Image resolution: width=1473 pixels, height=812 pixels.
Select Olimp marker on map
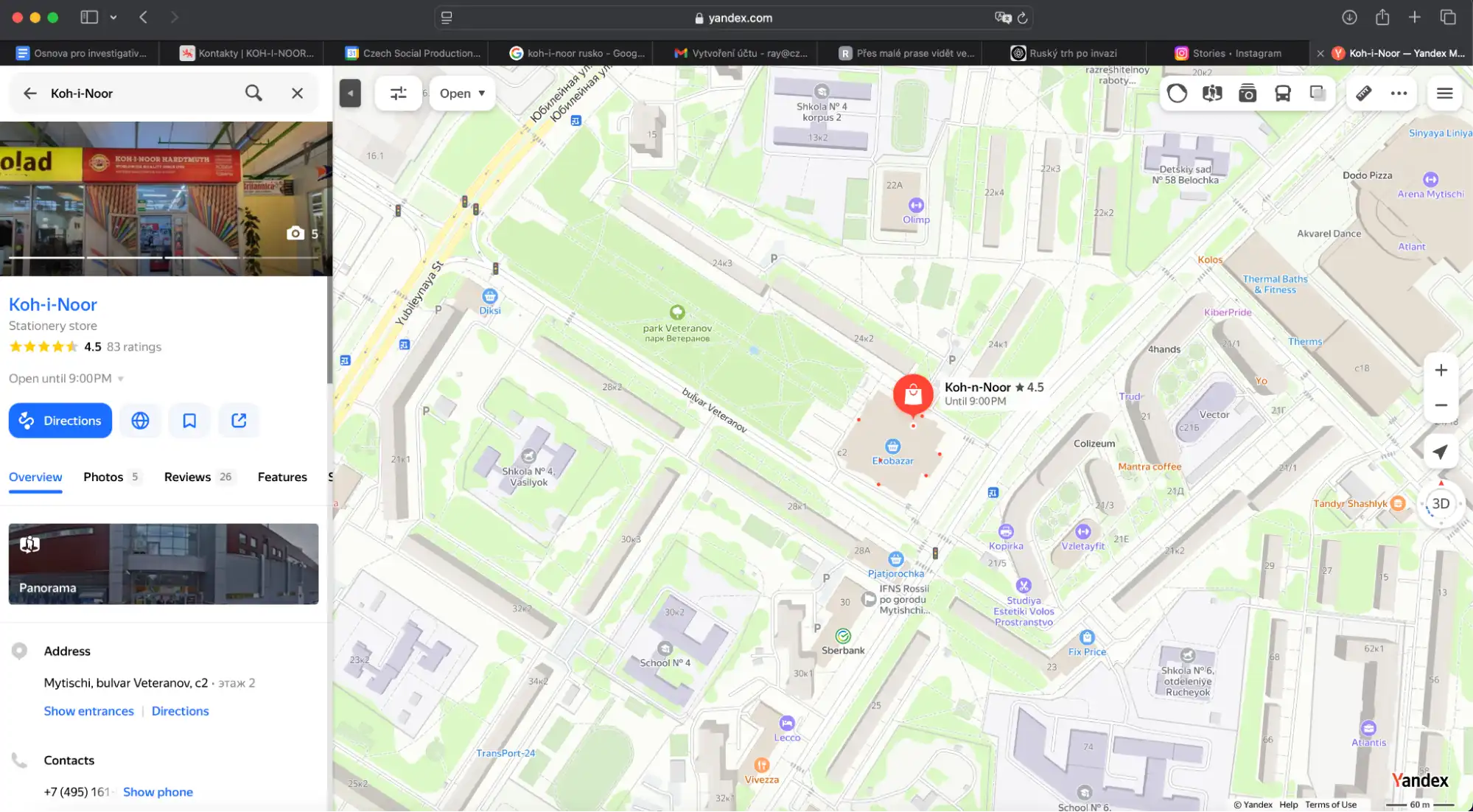(916, 206)
